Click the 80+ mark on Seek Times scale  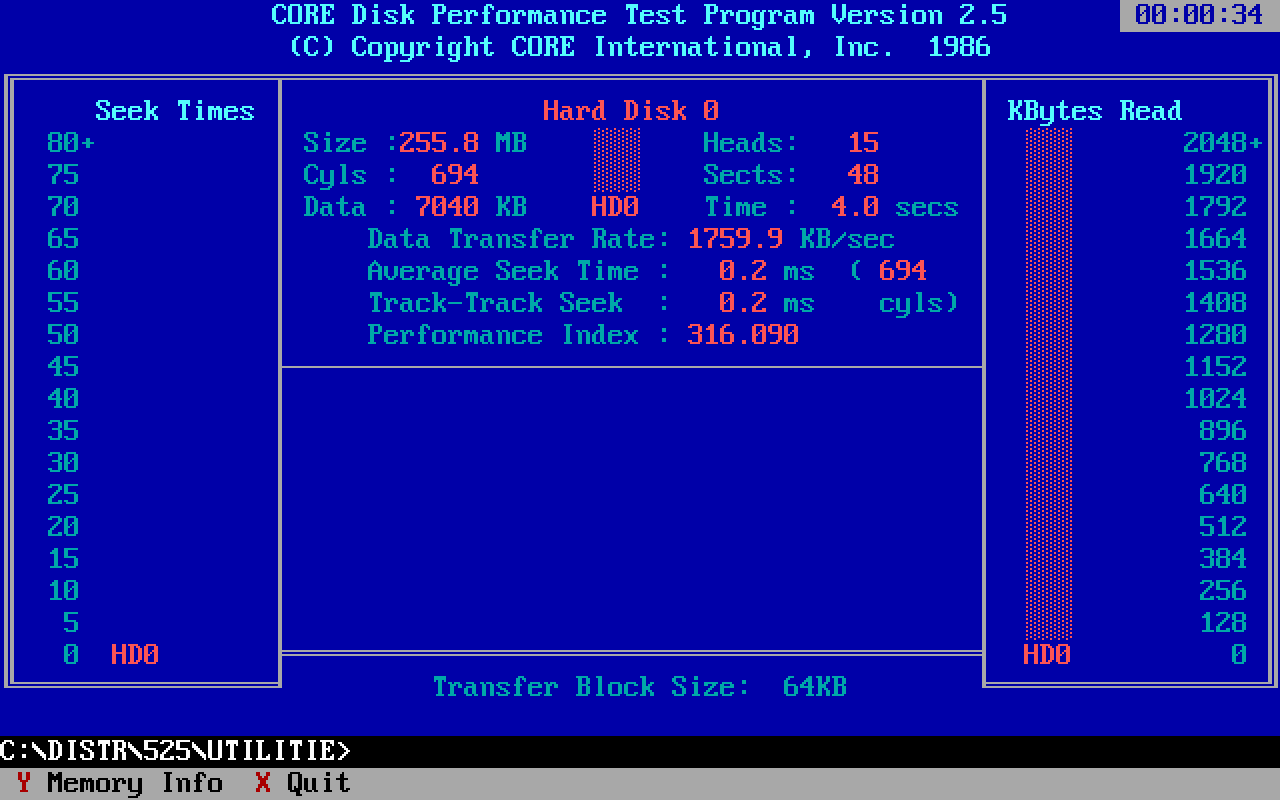71,143
